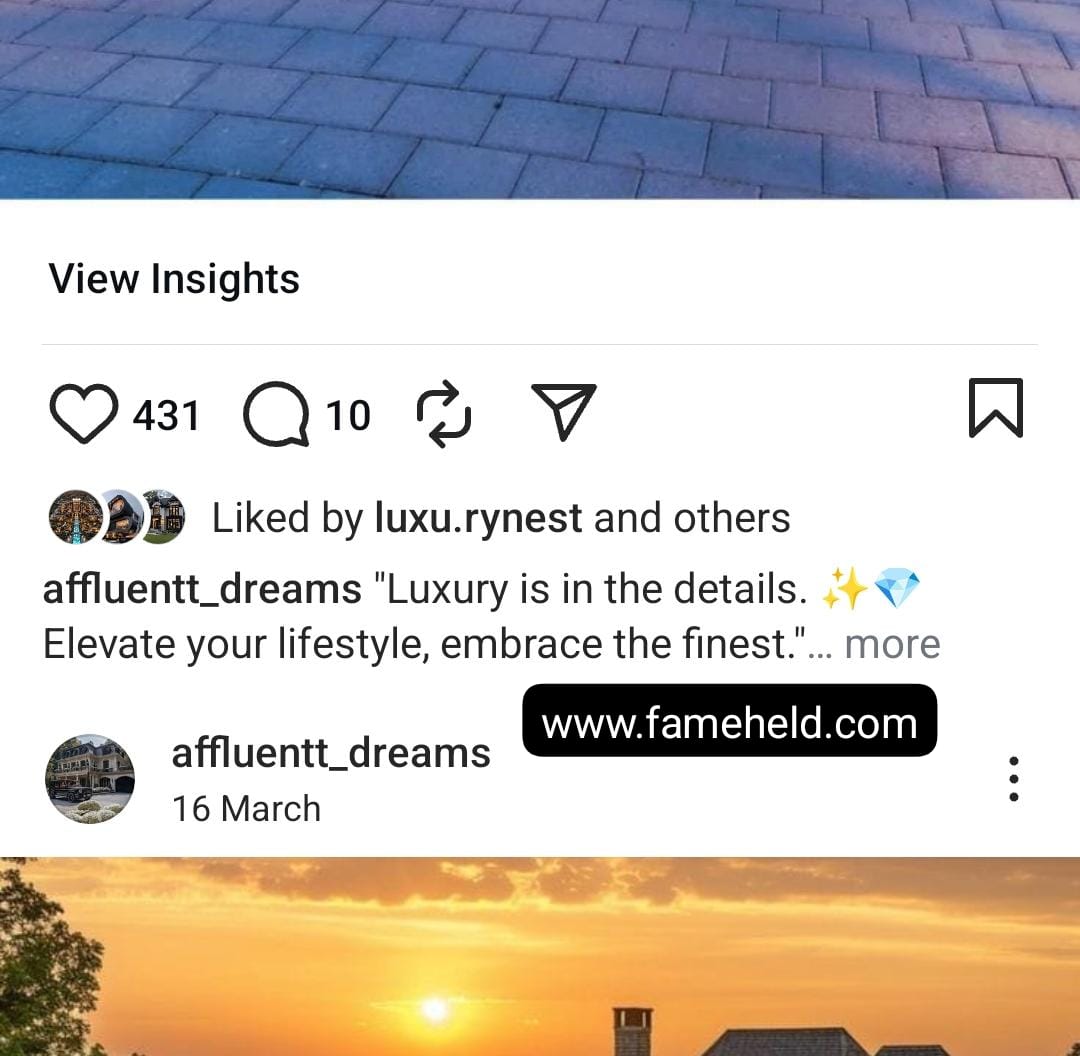
Task: Tap affluentt_dreams username in caption
Action: (x=202, y=589)
